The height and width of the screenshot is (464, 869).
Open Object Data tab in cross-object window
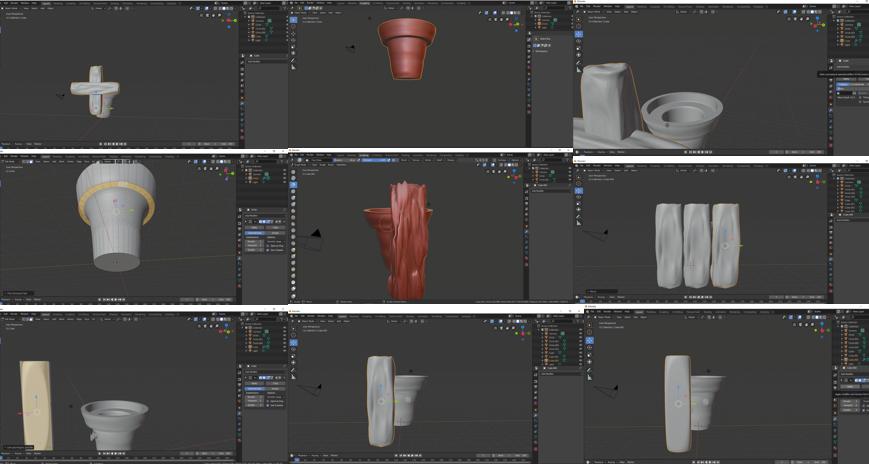point(242,126)
